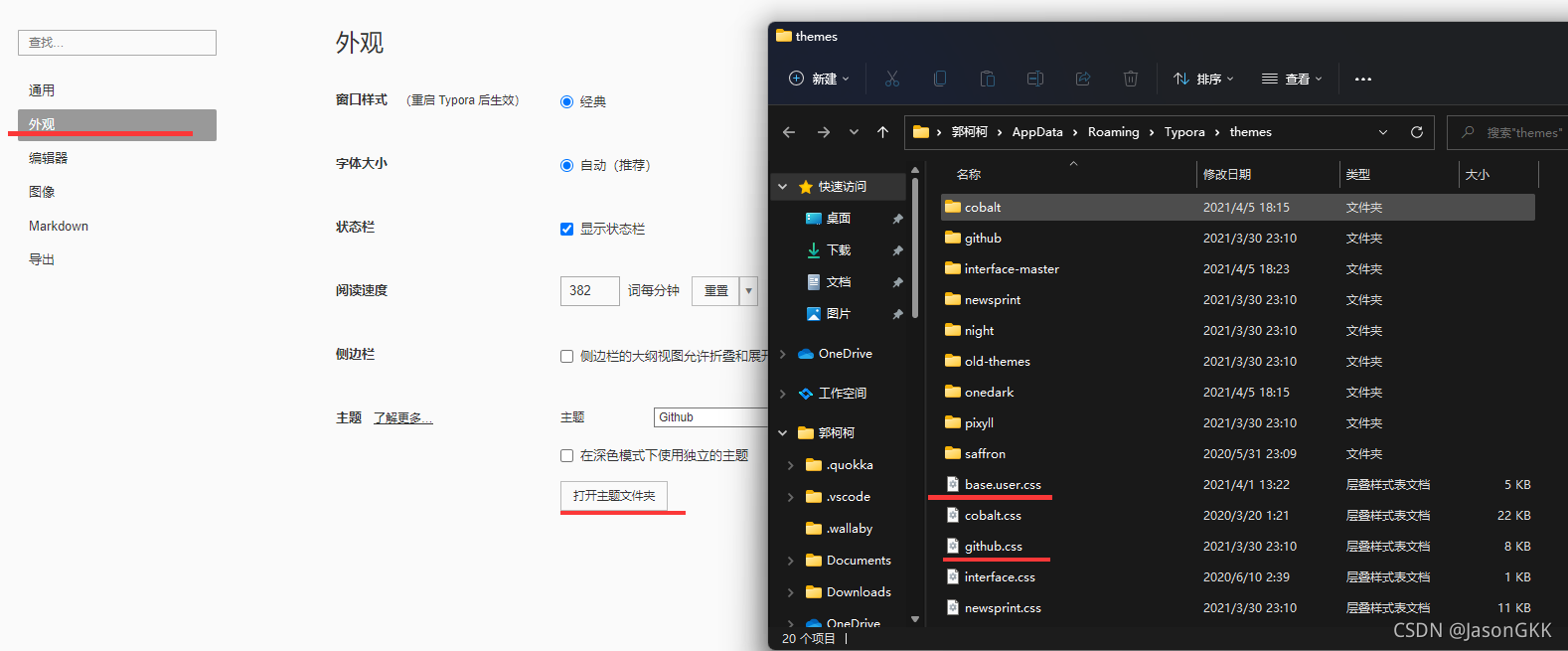This screenshot has height=651, width=1568.
Task: Click the 打开主题文件夹 button
Action: [x=614, y=496]
